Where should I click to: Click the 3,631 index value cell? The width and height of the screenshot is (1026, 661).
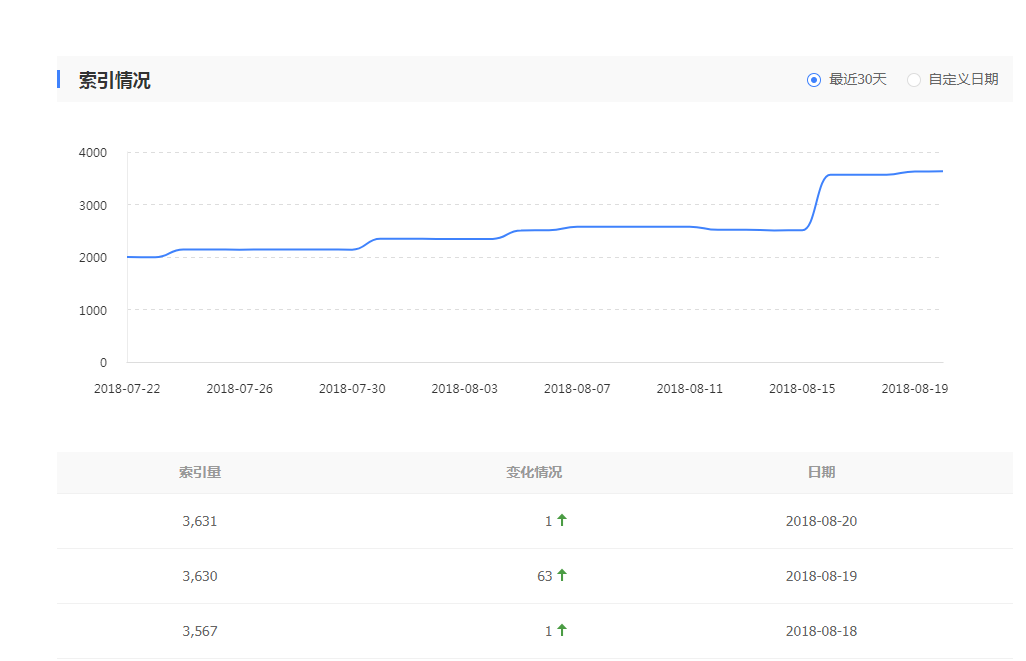click(200, 521)
